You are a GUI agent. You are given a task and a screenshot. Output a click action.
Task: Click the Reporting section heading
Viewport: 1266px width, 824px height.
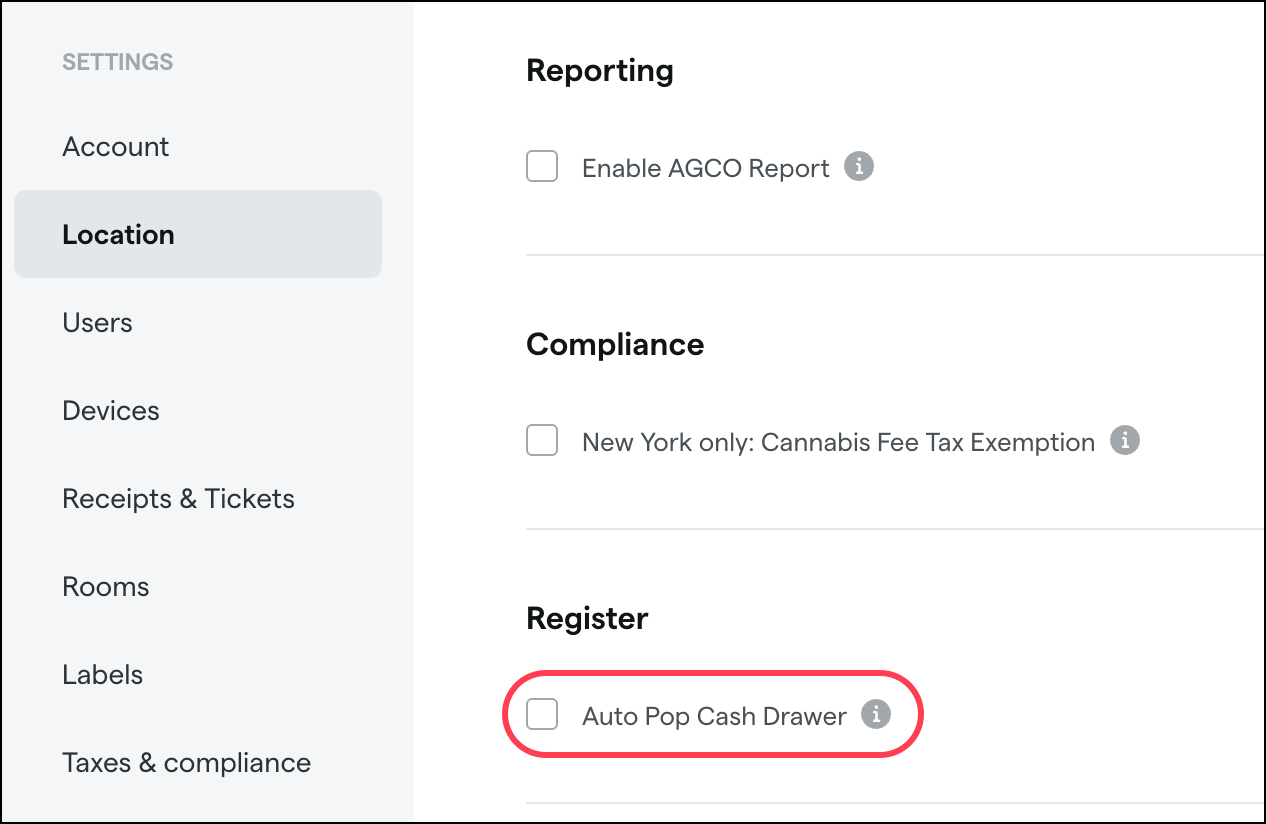(600, 71)
